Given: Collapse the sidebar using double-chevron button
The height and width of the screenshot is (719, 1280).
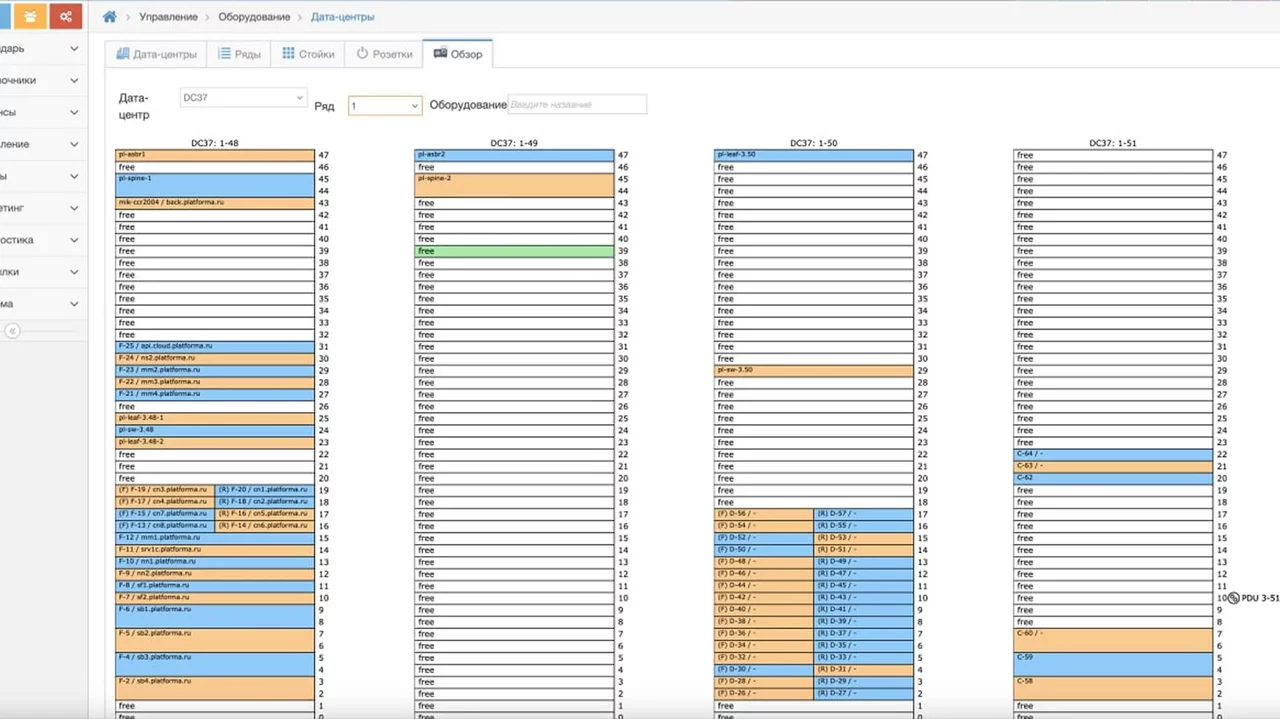Looking at the screenshot, I should tap(12, 330).
